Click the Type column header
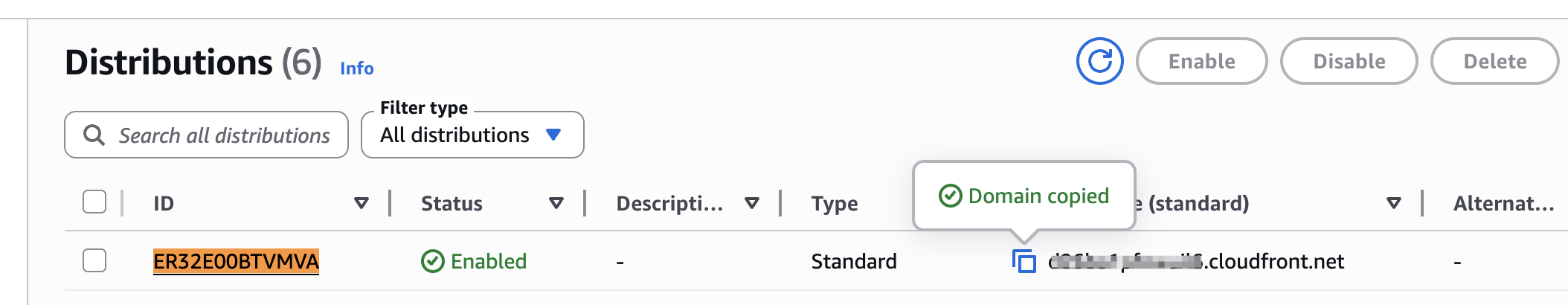1568x305 pixels. (834, 203)
